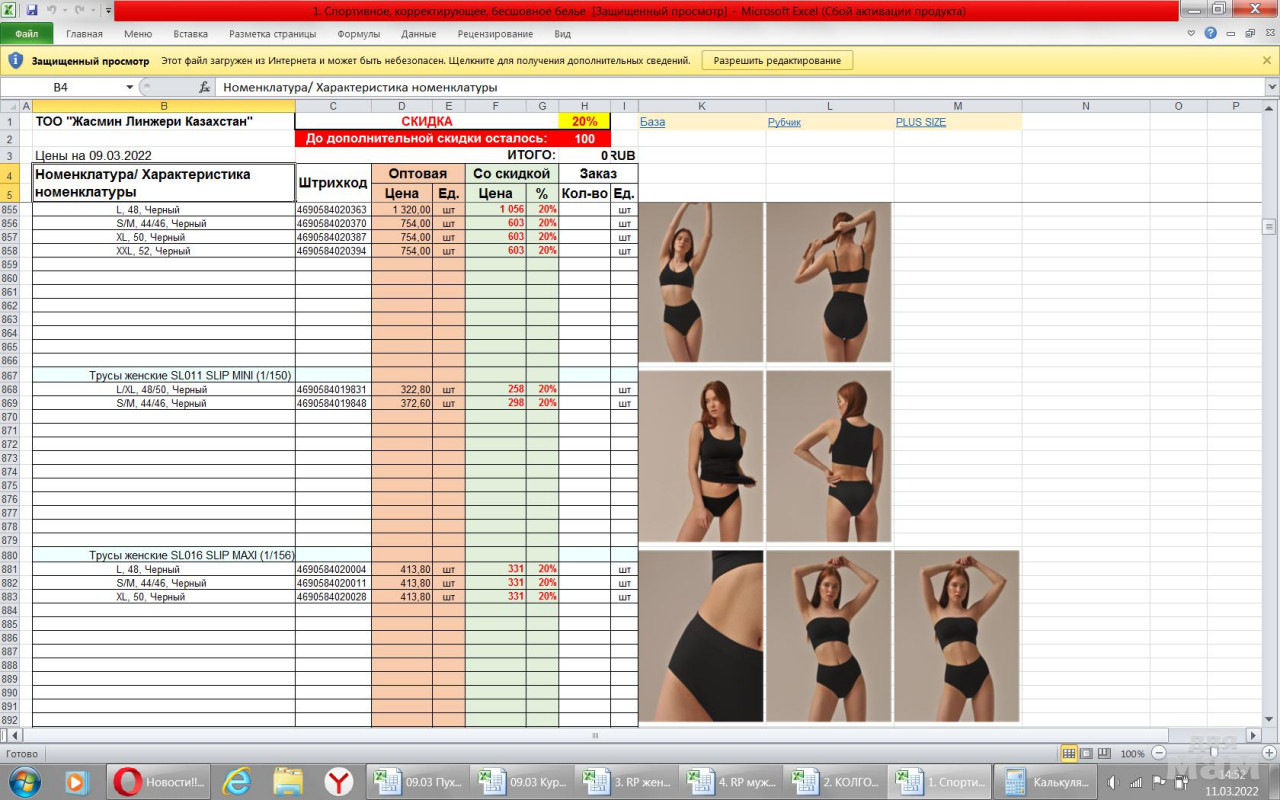Click the Excel Help question mark icon
Viewport: 1280px width, 800px height.
[x=1211, y=33]
